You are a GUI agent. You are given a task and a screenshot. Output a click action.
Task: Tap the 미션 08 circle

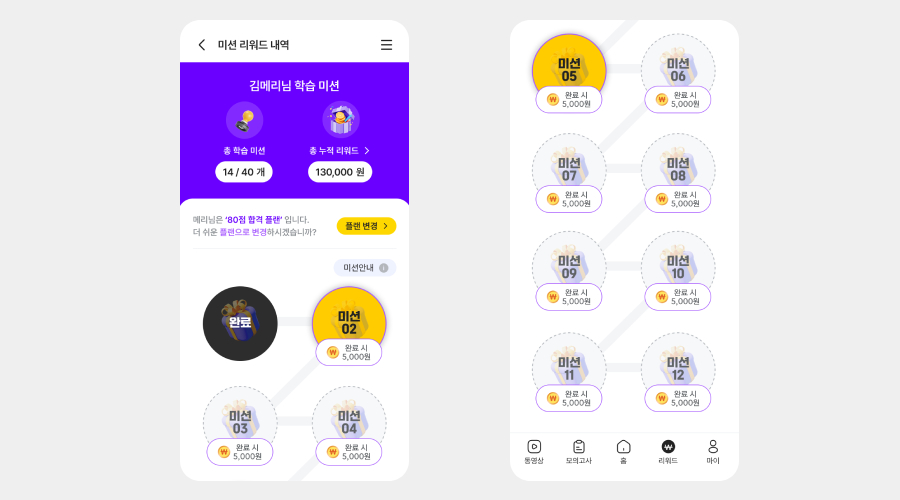pyautogui.click(x=678, y=169)
